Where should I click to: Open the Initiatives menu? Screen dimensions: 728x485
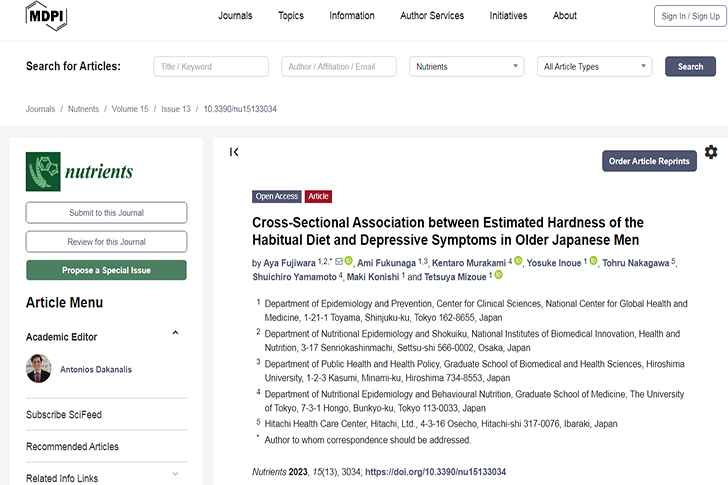[x=508, y=16]
